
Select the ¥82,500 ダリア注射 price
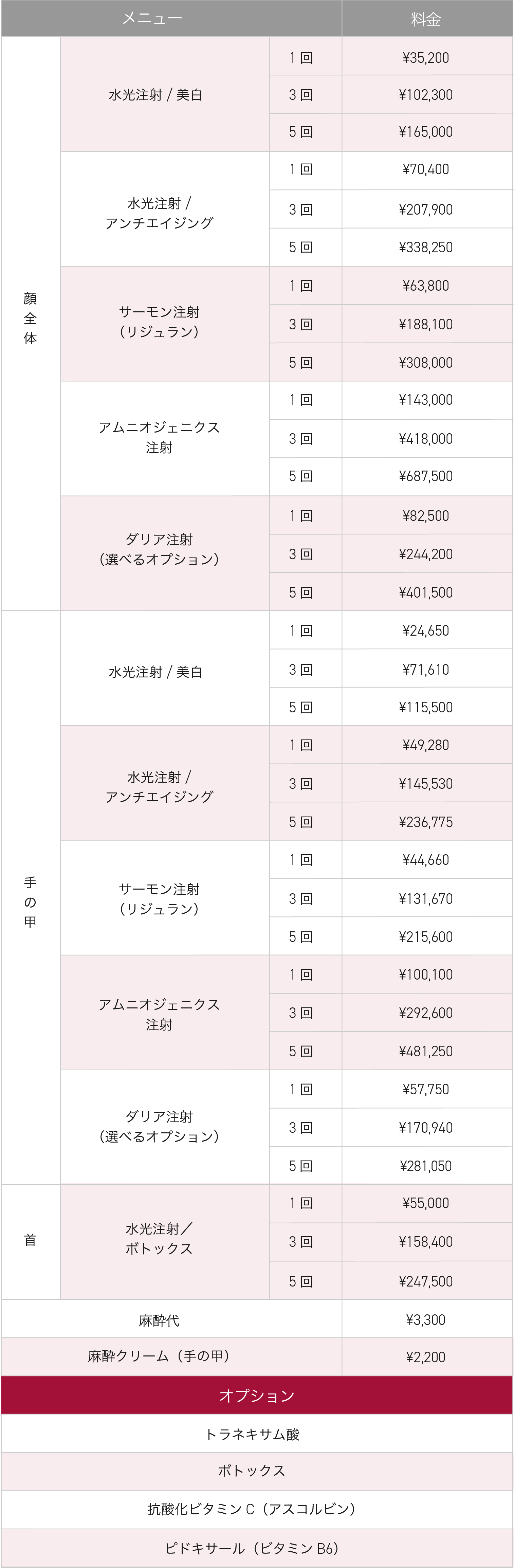pos(427,515)
